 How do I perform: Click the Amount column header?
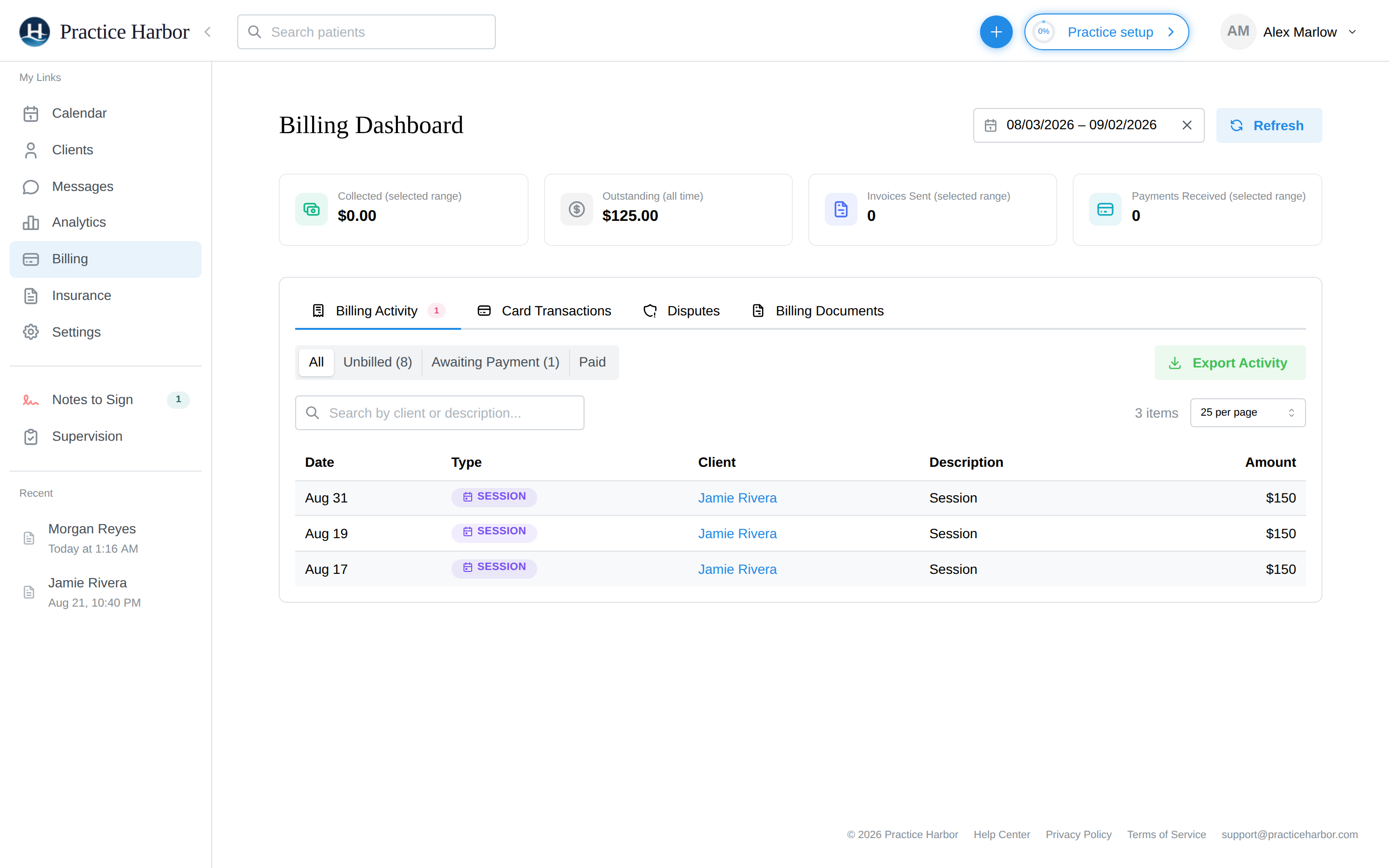(1270, 462)
